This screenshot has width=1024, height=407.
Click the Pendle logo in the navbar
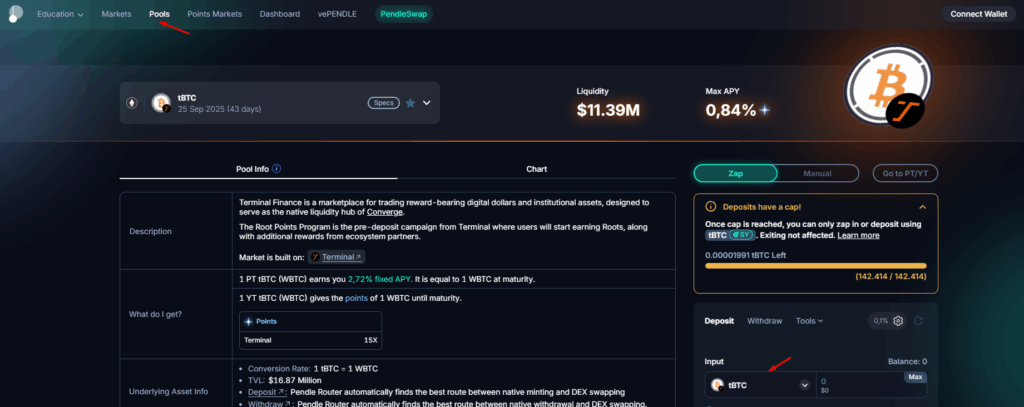click(x=15, y=14)
